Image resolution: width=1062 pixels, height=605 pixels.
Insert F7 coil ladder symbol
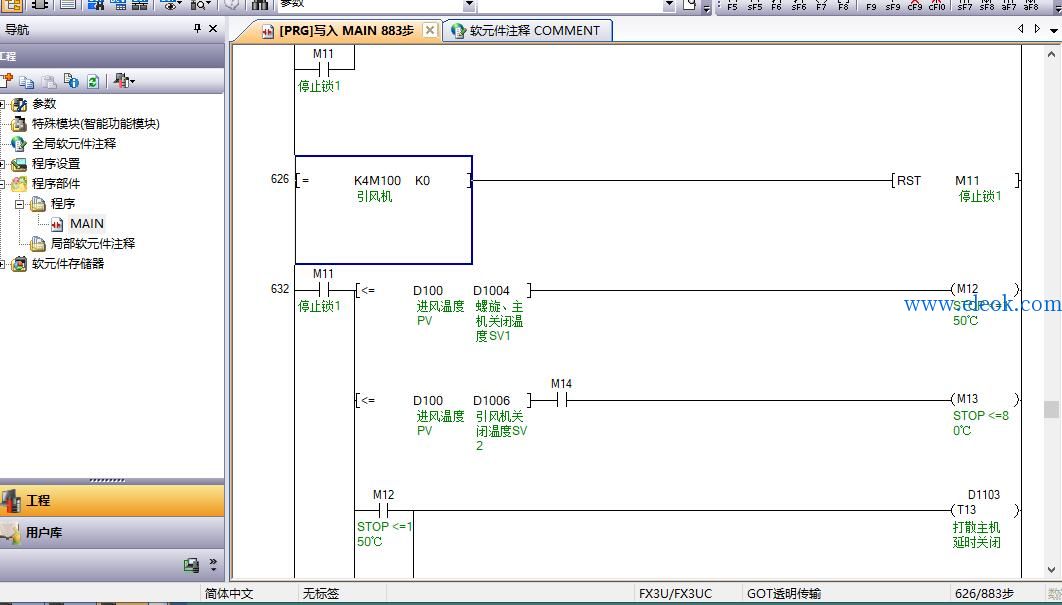pos(822,5)
